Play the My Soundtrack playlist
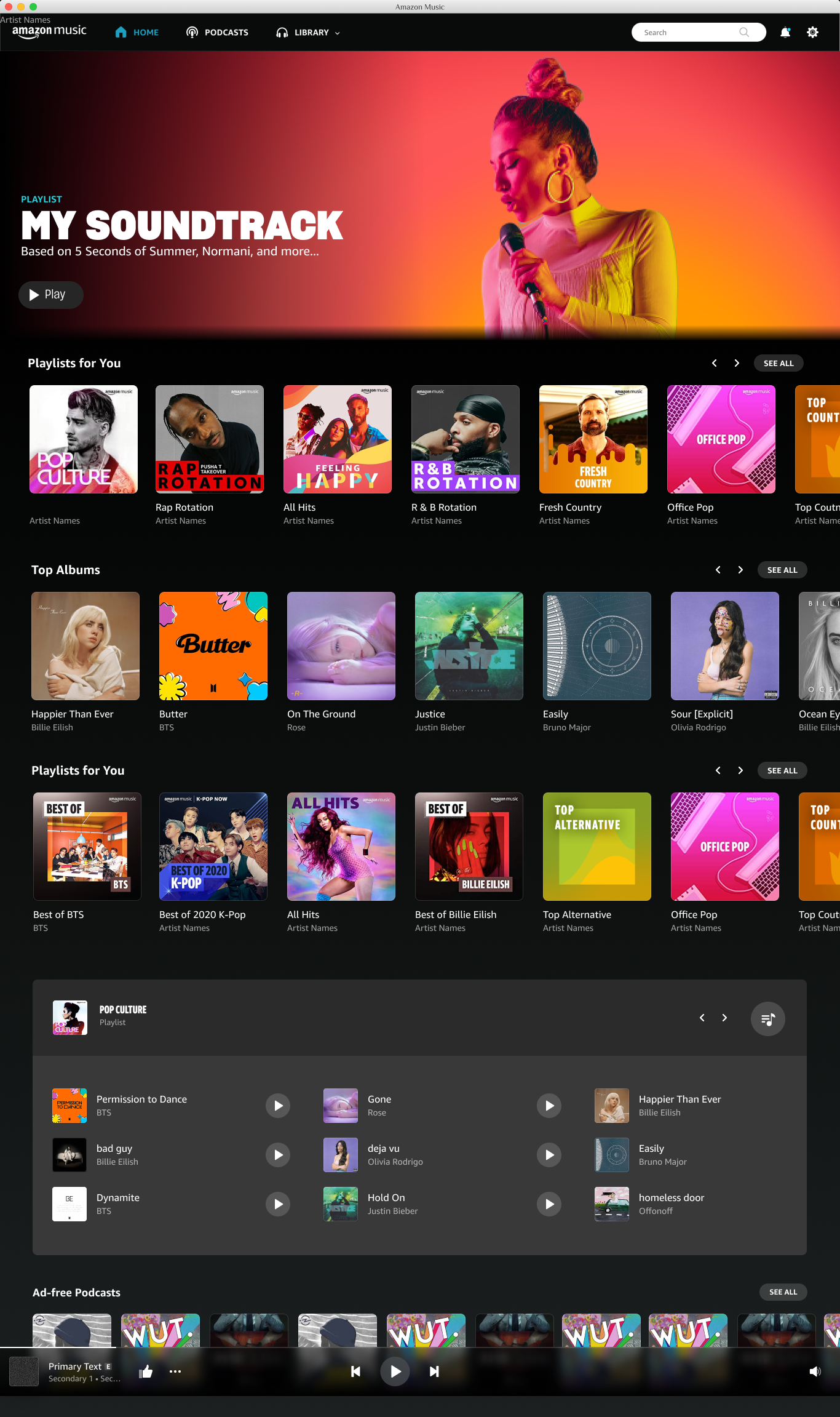The image size is (840, 1417). pyautogui.click(x=51, y=295)
